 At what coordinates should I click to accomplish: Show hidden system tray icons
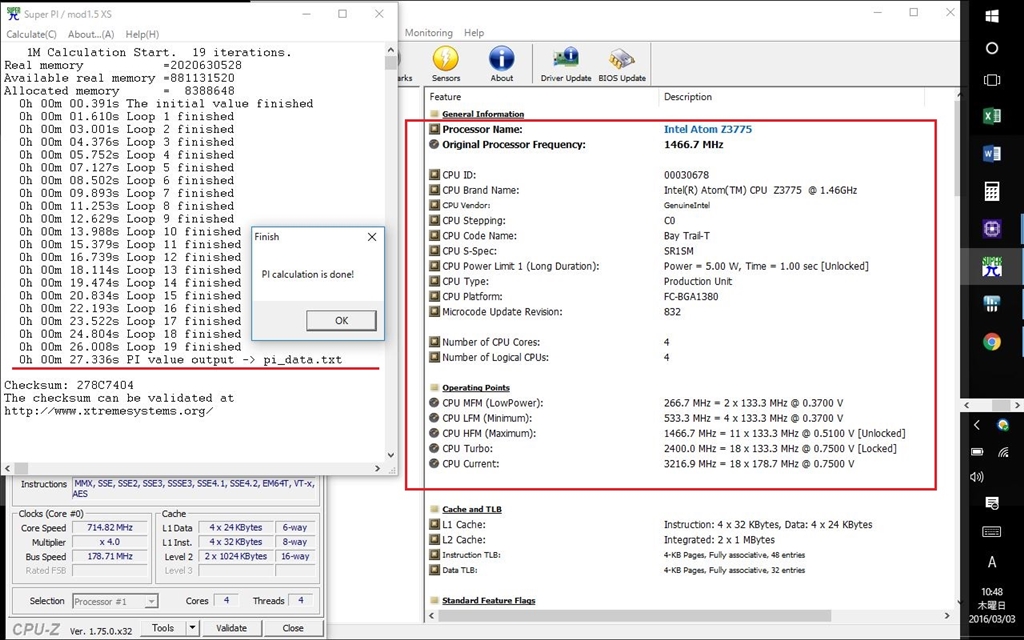click(977, 425)
